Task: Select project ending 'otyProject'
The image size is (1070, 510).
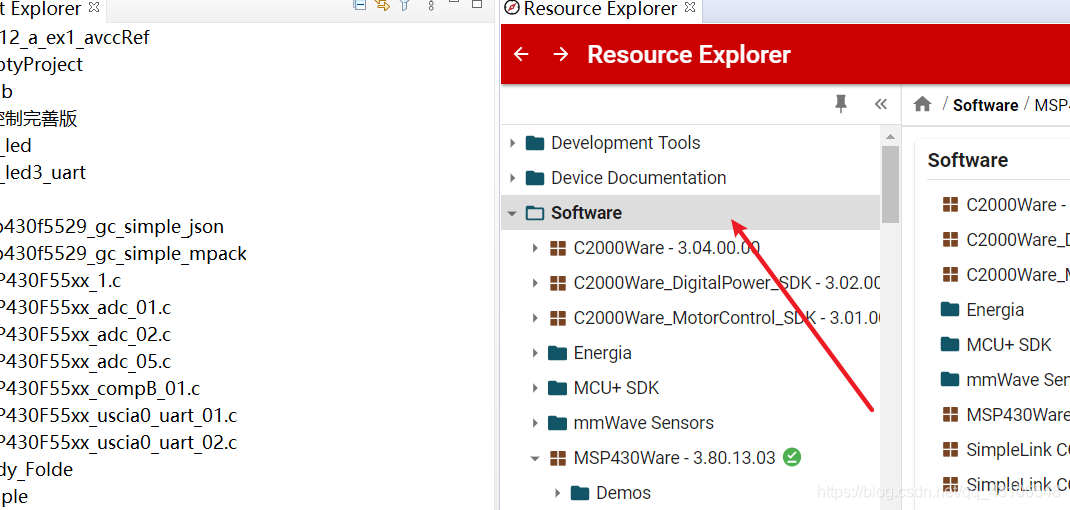Action: coord(42,65)
